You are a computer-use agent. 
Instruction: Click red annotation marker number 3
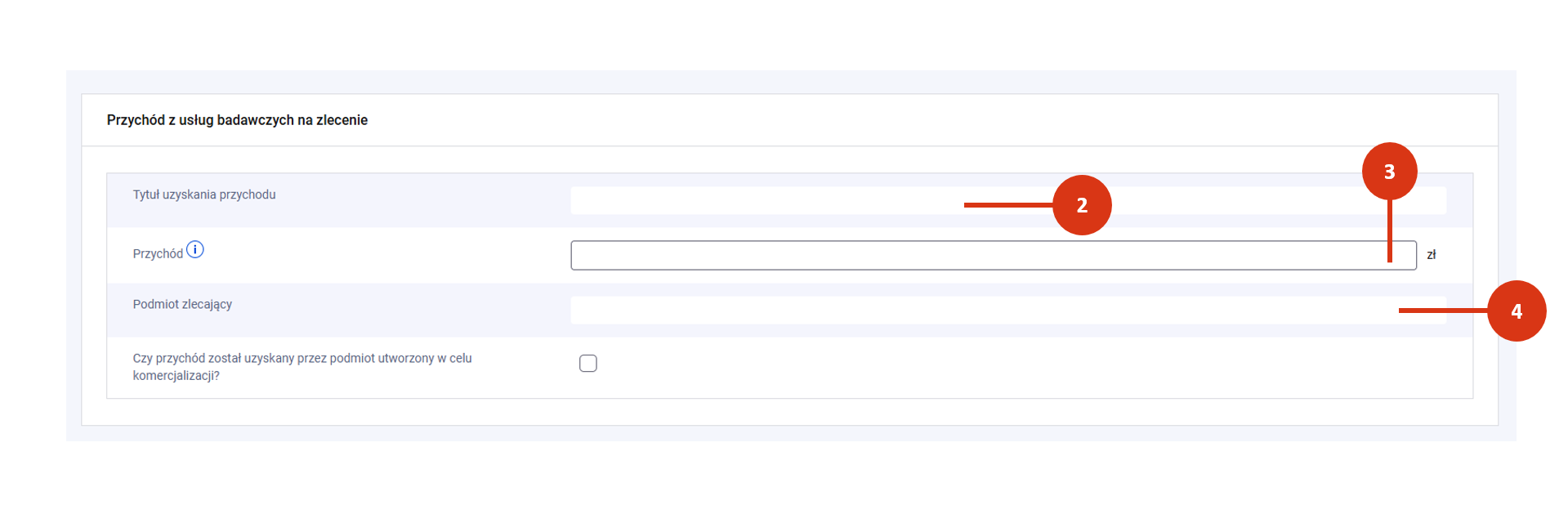point(1389,172)
